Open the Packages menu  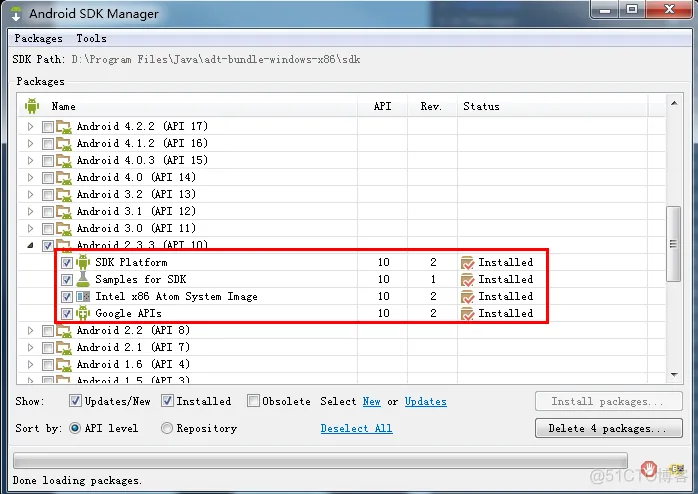(38, 38)
